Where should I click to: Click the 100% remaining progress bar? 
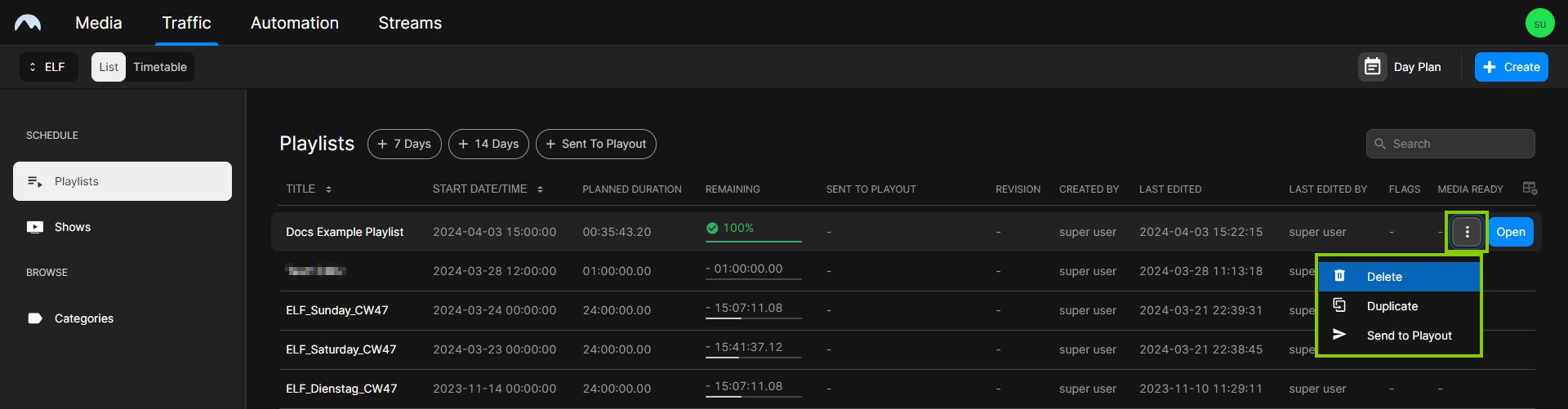tap(753, 240)
